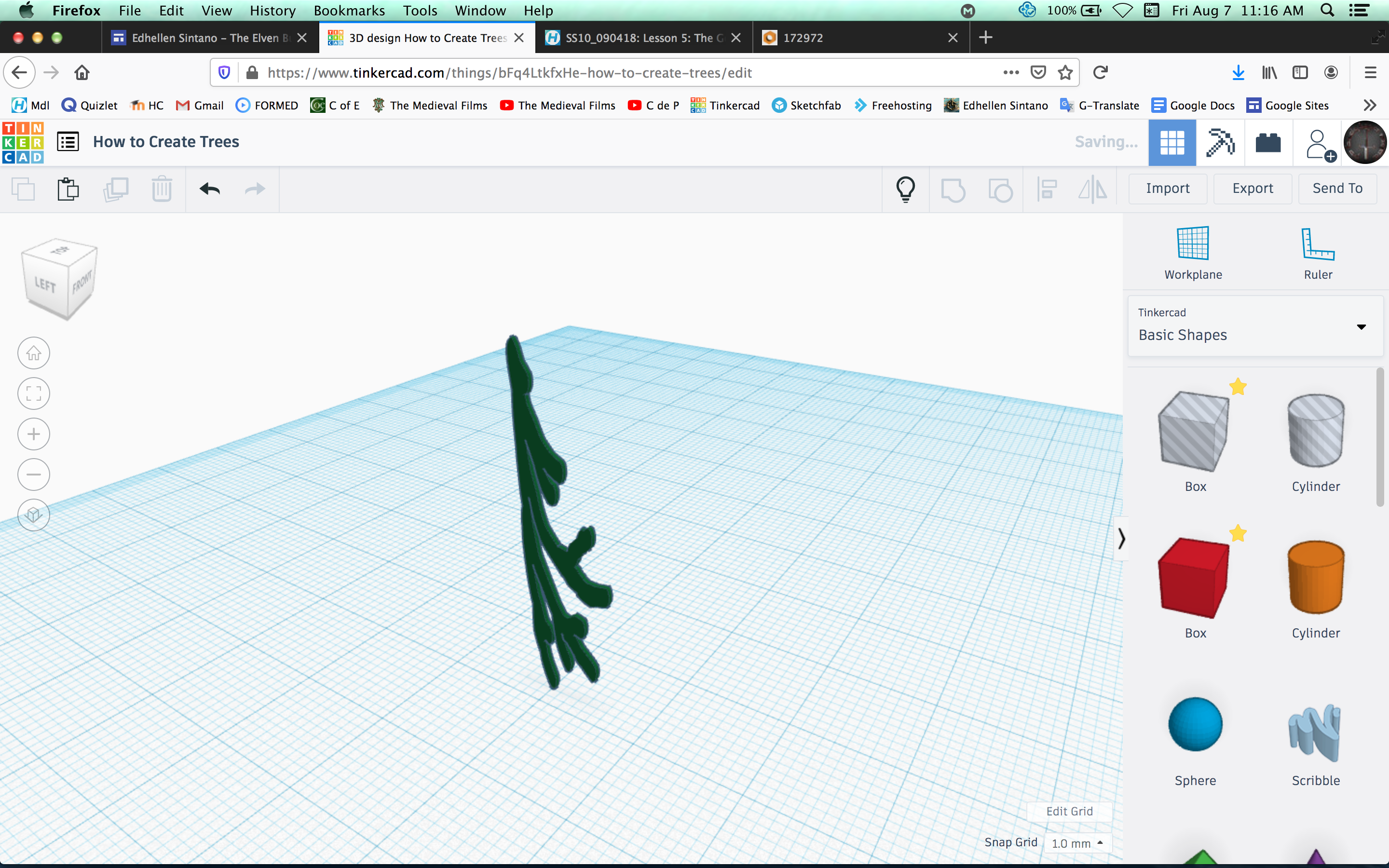Click the browser back arrow
The width and height of the screenshot is (1389, 868).
(19, 72)
